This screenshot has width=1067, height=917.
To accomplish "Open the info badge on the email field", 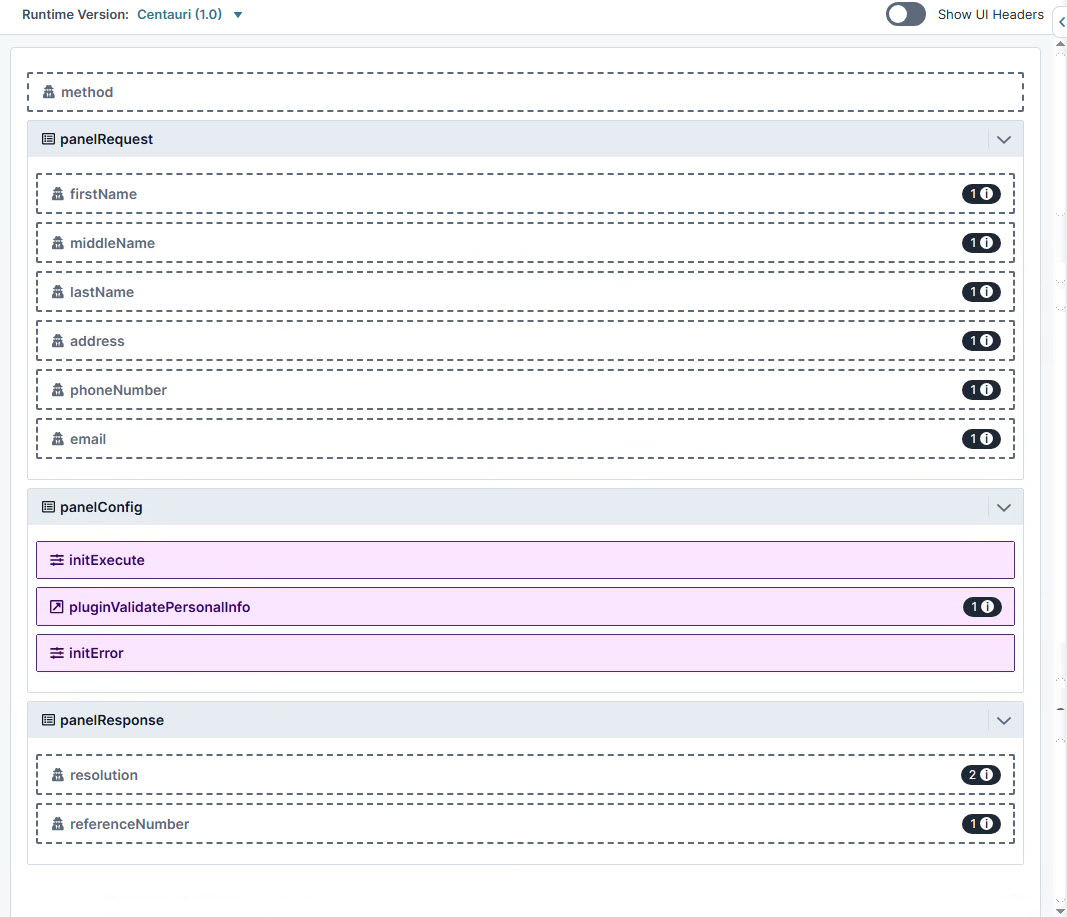I will point(981,438).
